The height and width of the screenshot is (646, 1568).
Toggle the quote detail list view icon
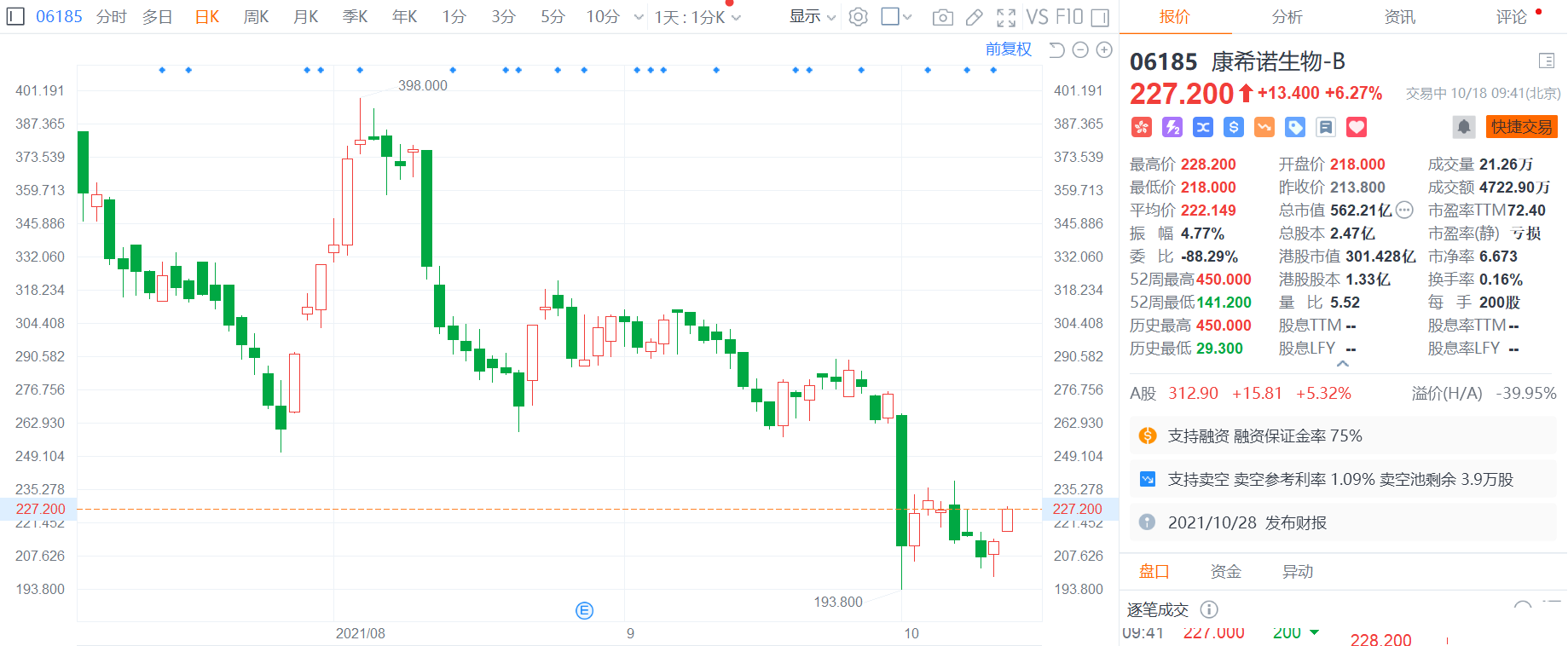(1546, 61)
